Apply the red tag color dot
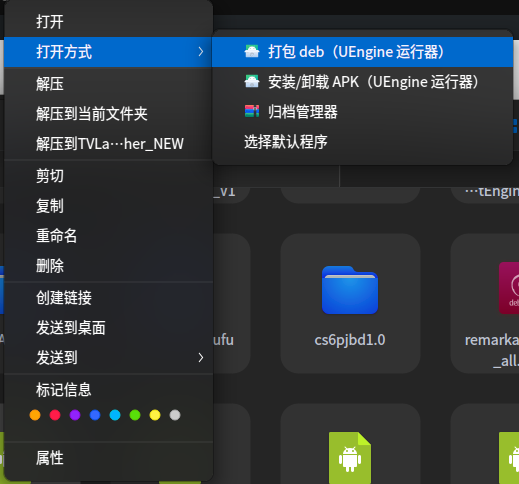This screenshot has height=484, width=519. [x=55, y=415]
